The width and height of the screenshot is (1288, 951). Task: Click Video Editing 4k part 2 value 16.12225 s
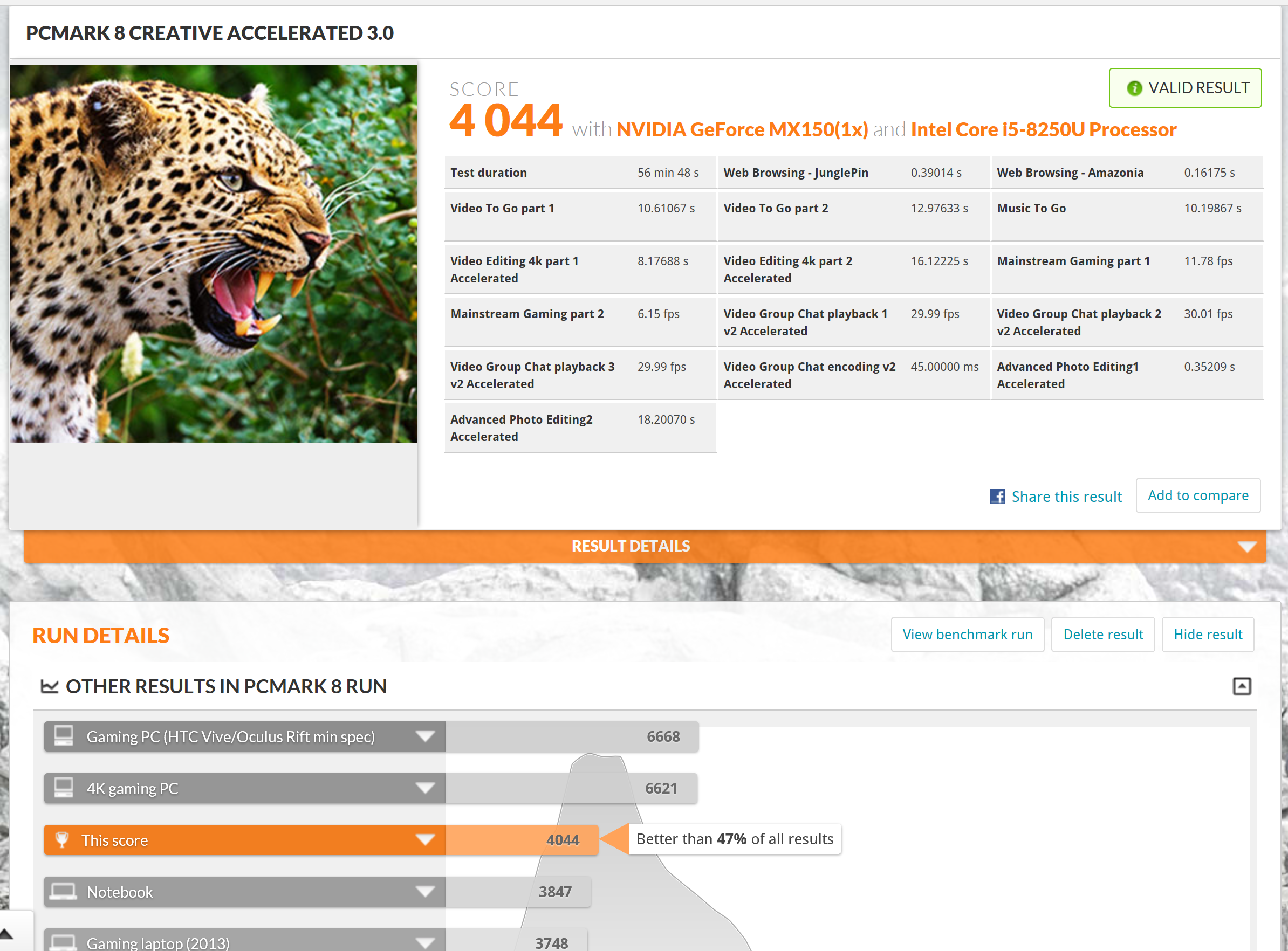click(939, 261)
